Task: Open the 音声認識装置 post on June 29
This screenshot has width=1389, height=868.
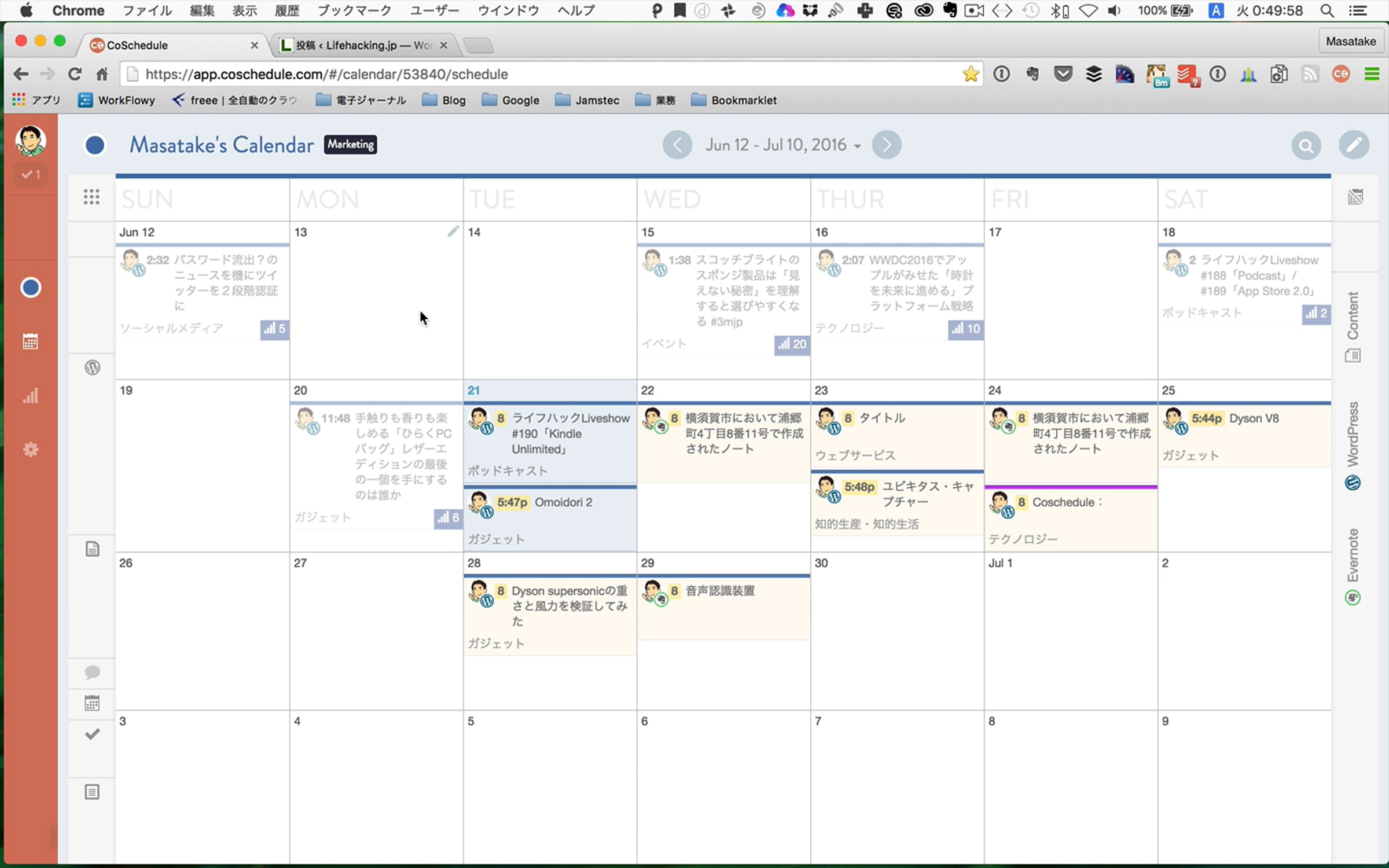Action: pyautogui.click(x=723, y=608)
